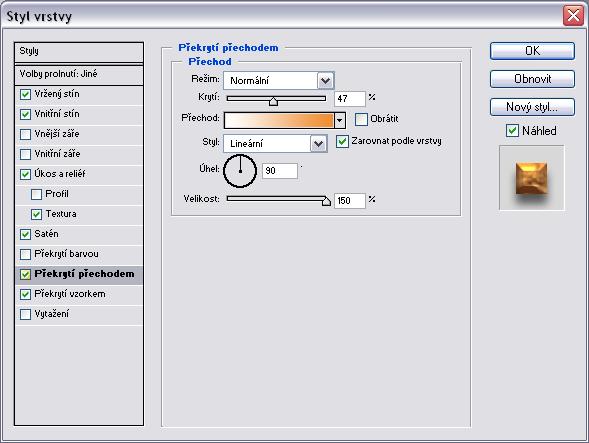Click the orange gradient swatch bar
589x443 pixels.
(279, 120)
